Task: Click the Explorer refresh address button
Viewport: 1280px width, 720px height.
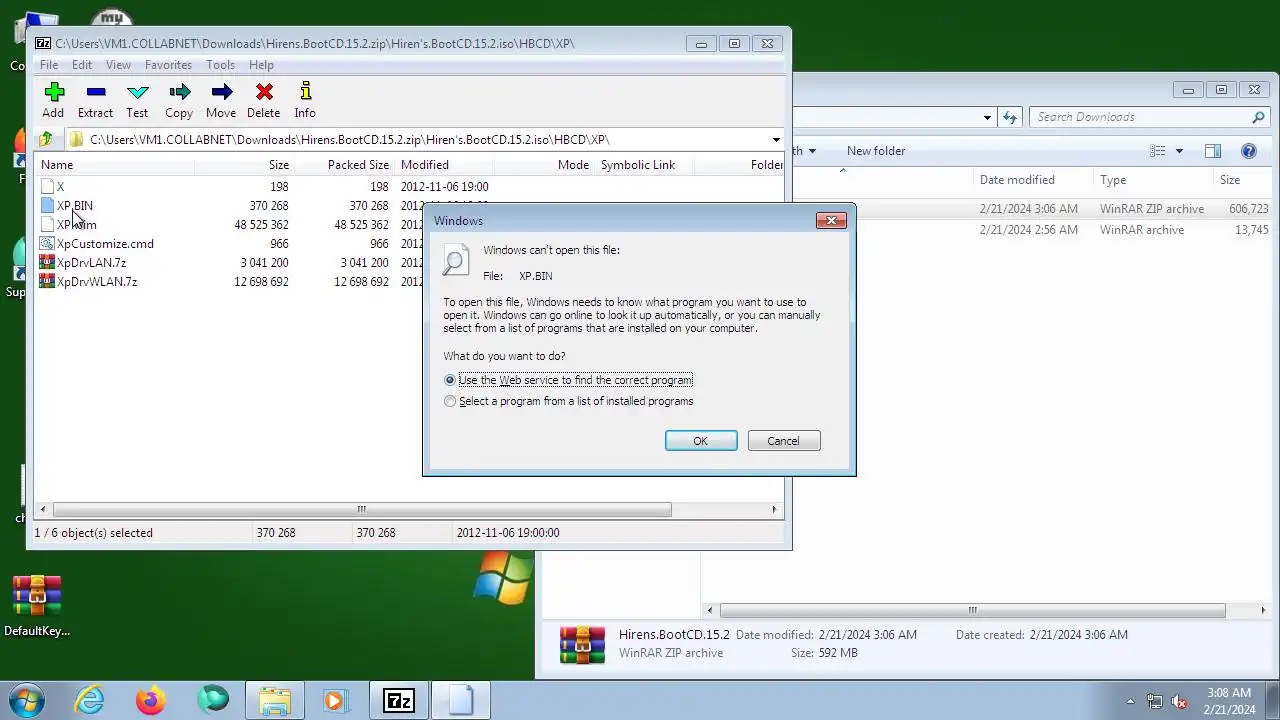Action: pos(1010,117)
